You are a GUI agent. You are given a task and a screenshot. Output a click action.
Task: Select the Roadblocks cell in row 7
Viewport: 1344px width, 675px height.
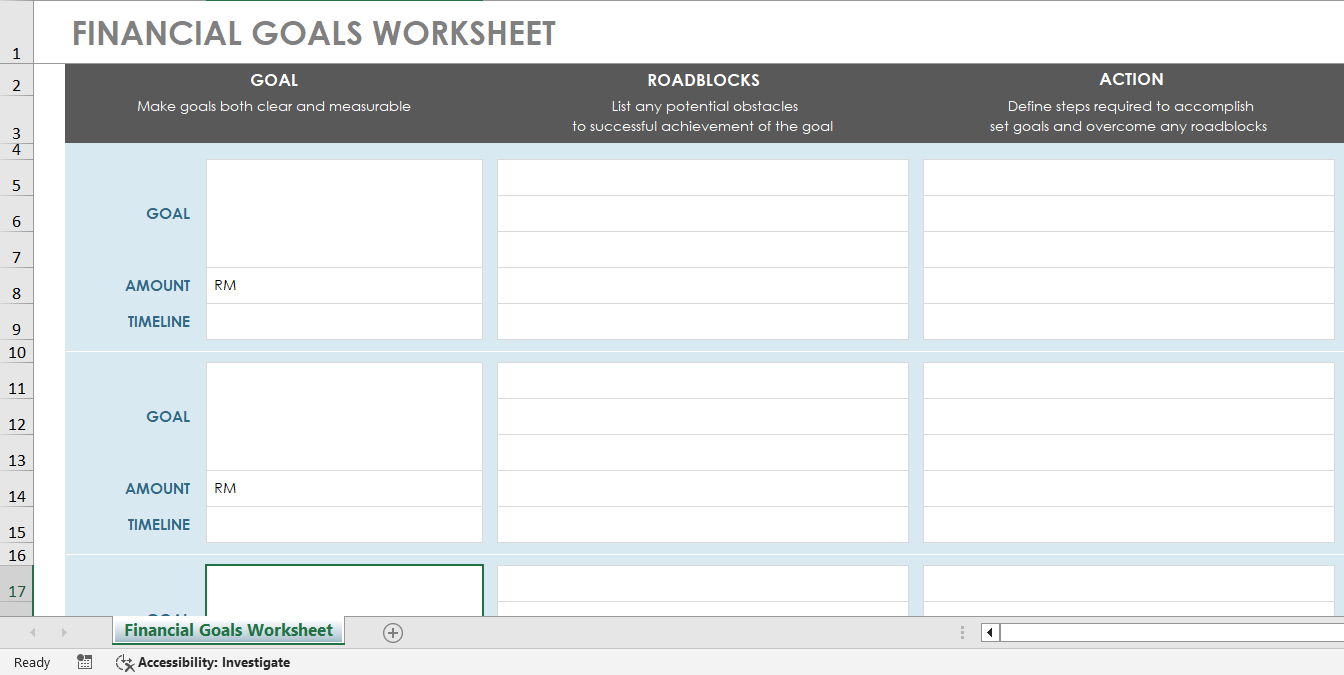click(x=703, y=250)
